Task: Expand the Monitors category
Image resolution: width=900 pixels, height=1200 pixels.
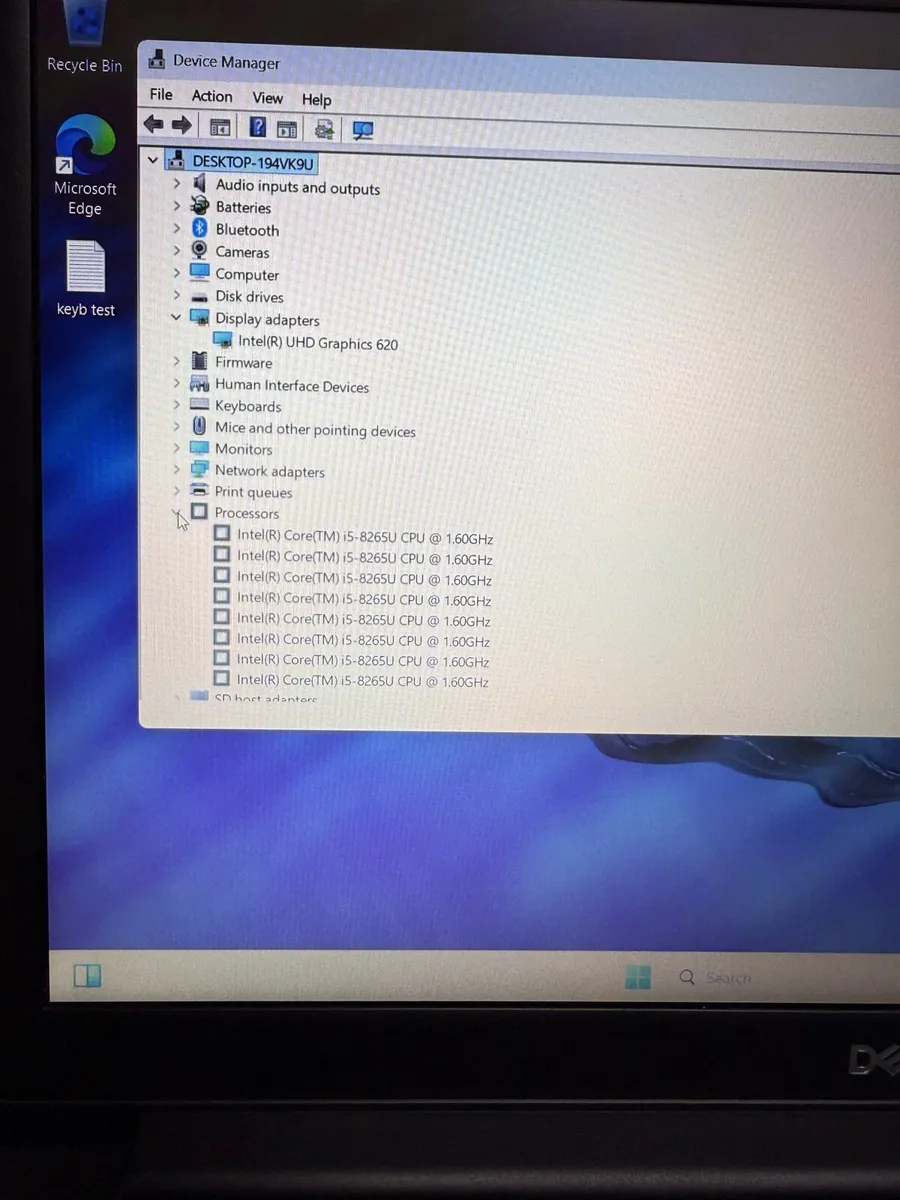Action: click(177, 448)
